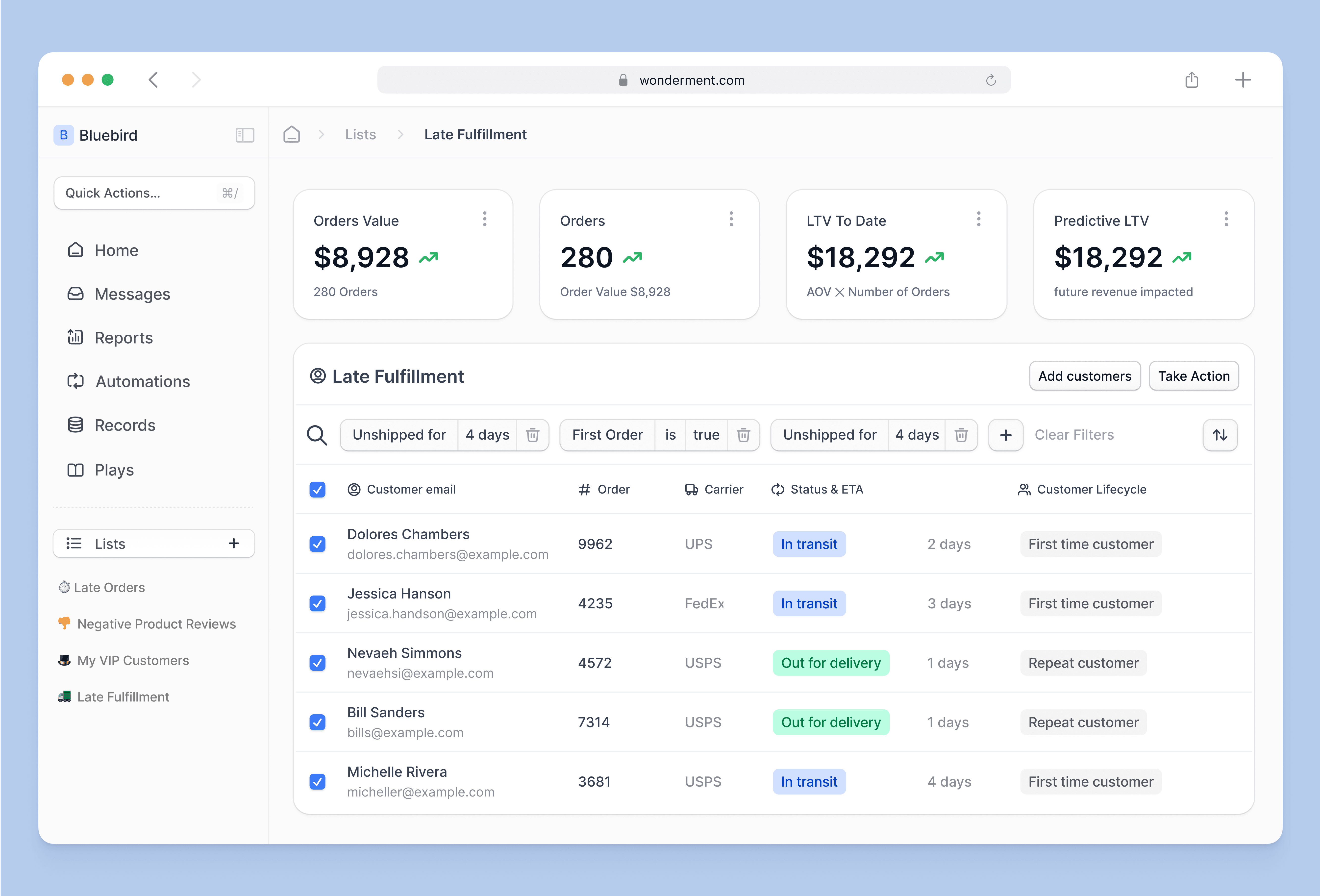Viewport: 1320px width, 896px height.
Task: Collapse the sidebar panel icon
Action: [244, 135]
